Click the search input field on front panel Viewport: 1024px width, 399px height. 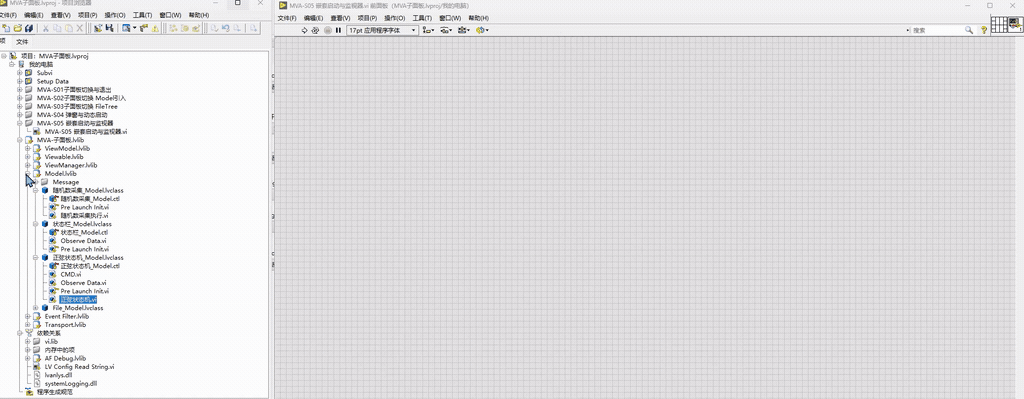pyautogui.click(x=936, y=30)
